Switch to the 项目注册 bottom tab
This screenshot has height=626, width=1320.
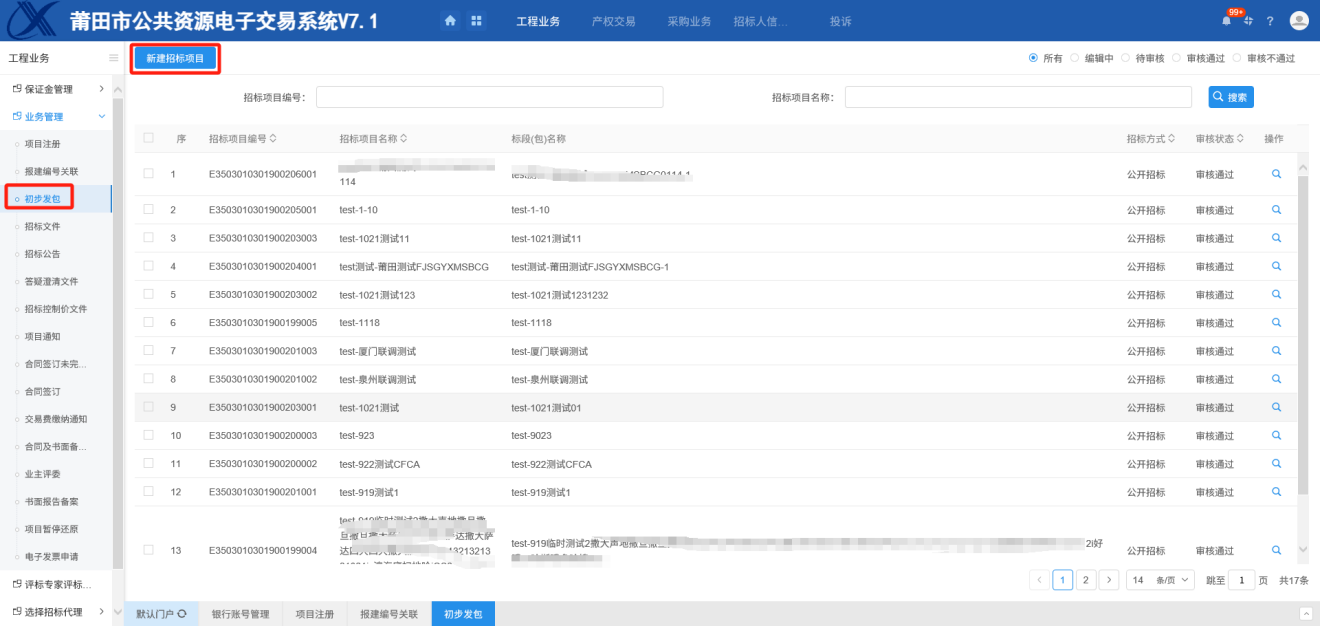314,614
